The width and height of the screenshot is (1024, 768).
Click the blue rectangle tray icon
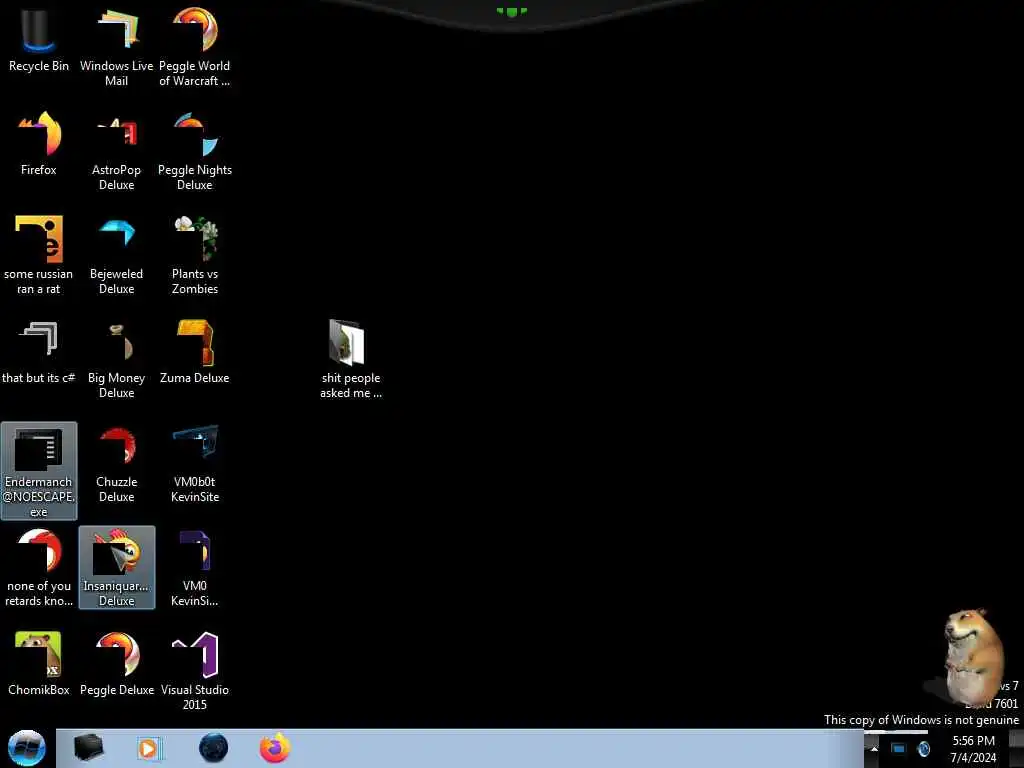(x=899, y=748)
